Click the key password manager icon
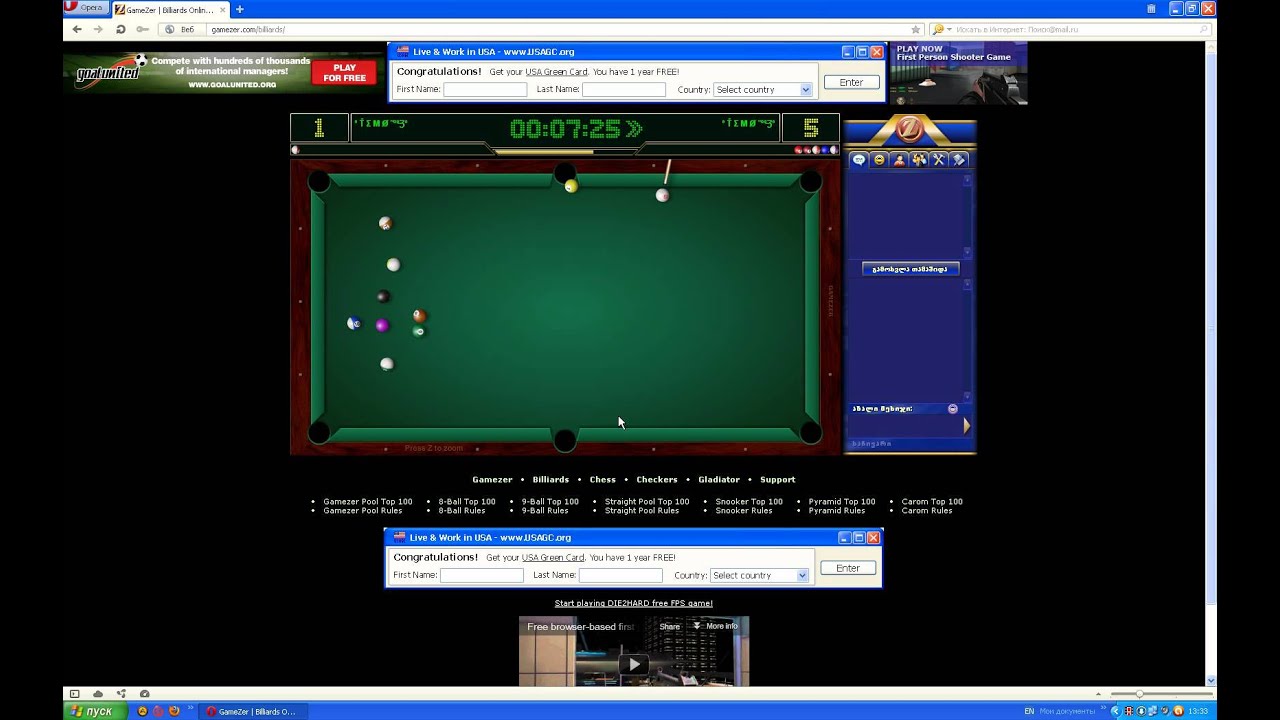Image resolution: width=1280 pixels, height=720 pixels. (141, 29)
